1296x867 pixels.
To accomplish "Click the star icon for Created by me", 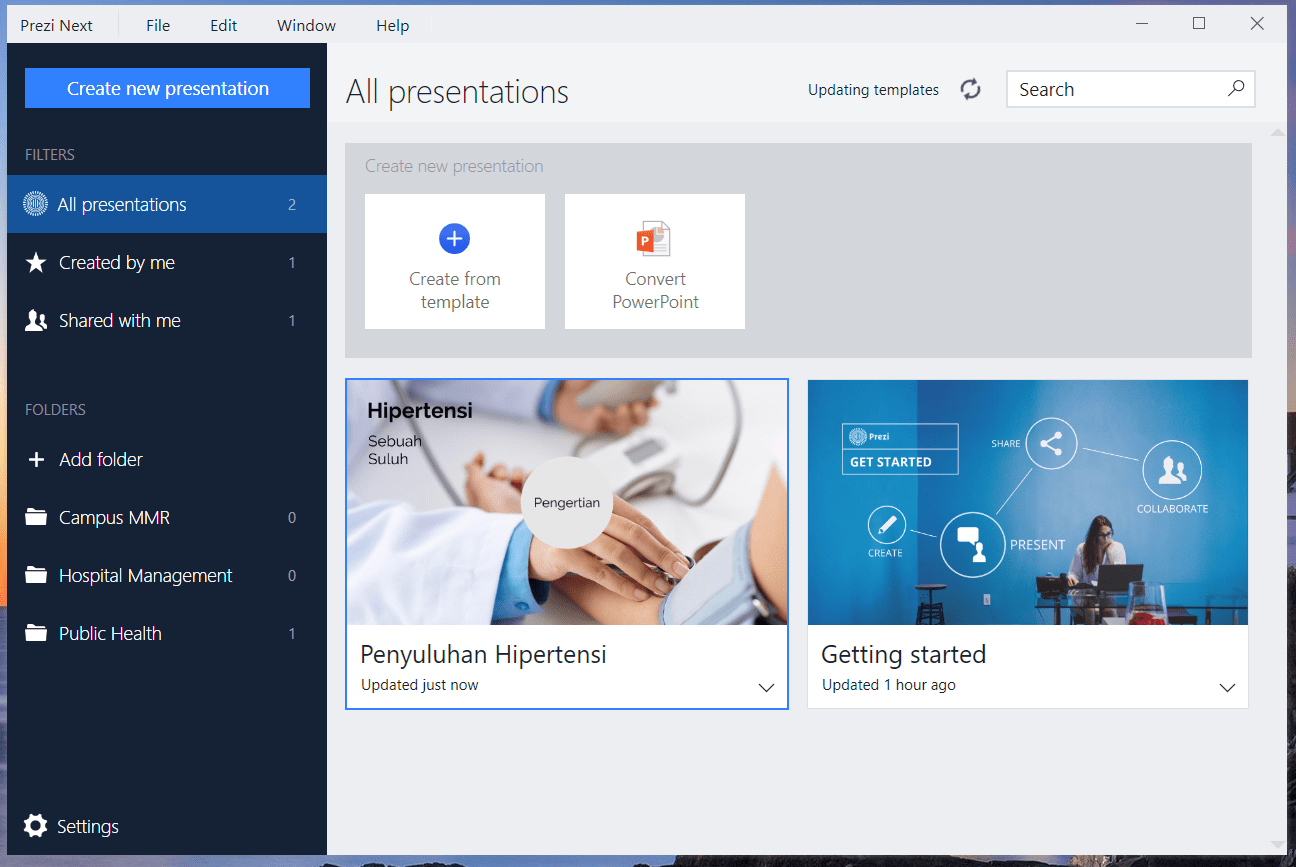I will click(x=36, y=263).
